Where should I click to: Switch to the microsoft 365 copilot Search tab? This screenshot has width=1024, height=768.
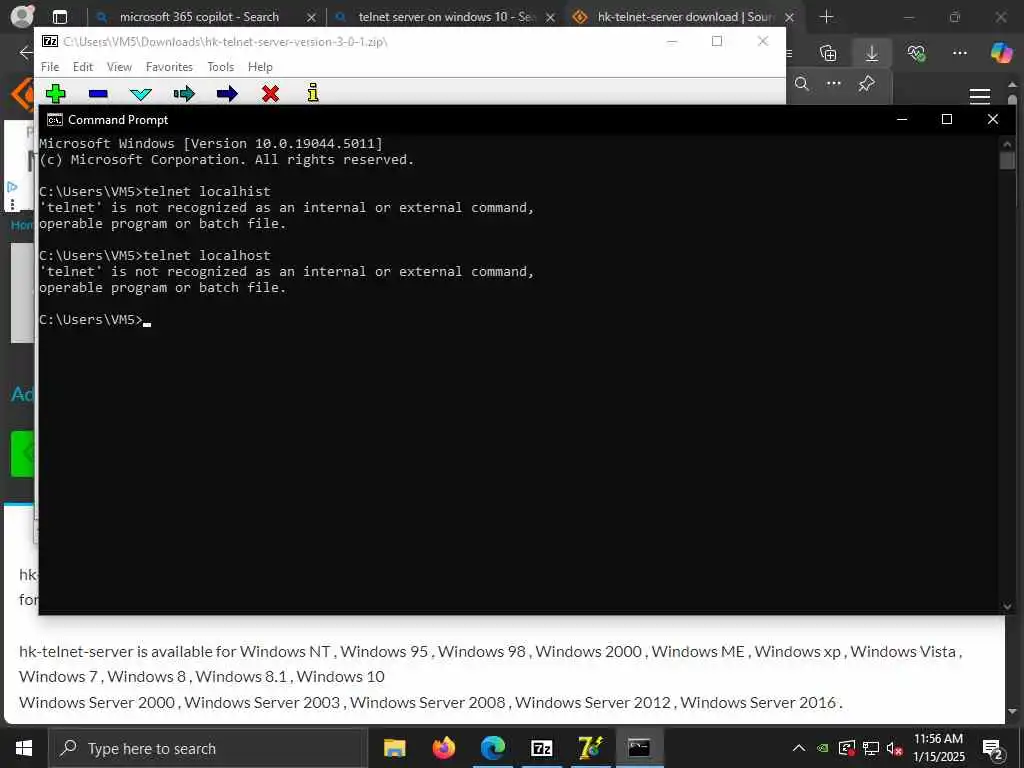pos(199,17)
